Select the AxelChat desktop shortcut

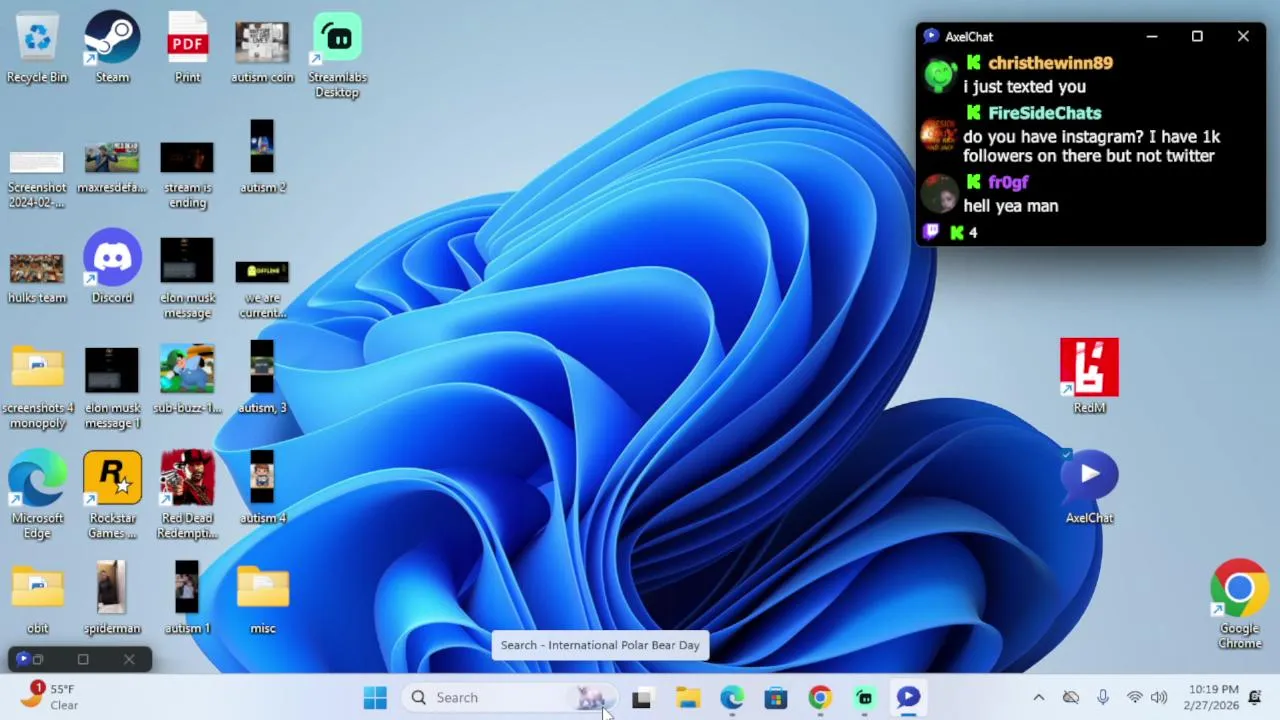tap(1089, 486)
